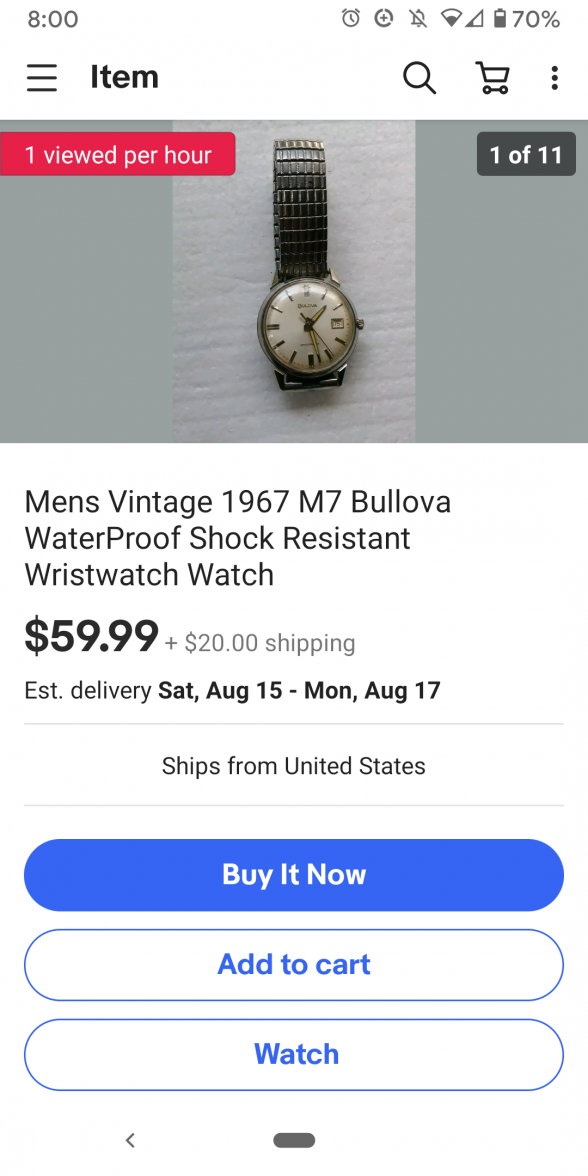Open the Bulova watch photo
The width and height of the screenshot is (588, 1176).
pyautogui.click(x=294, y=281)
